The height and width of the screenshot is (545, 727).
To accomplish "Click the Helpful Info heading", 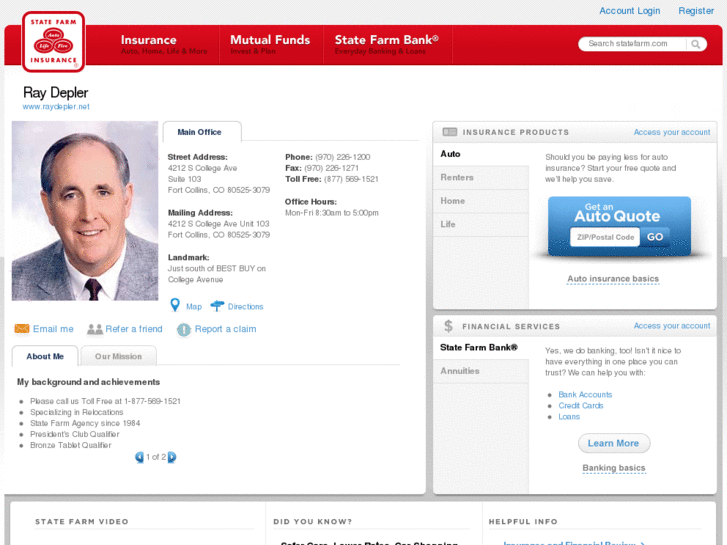I will coord(523,522).
